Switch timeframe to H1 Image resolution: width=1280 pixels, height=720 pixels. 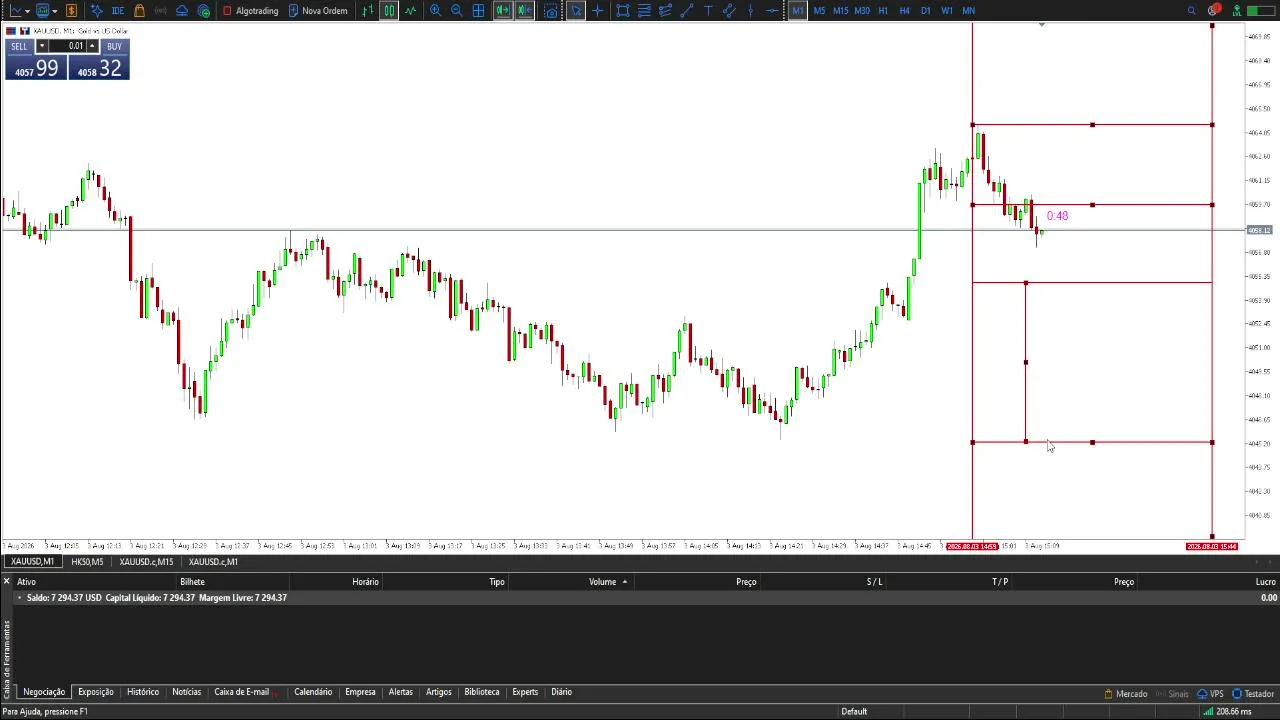[x=883, y=10]
